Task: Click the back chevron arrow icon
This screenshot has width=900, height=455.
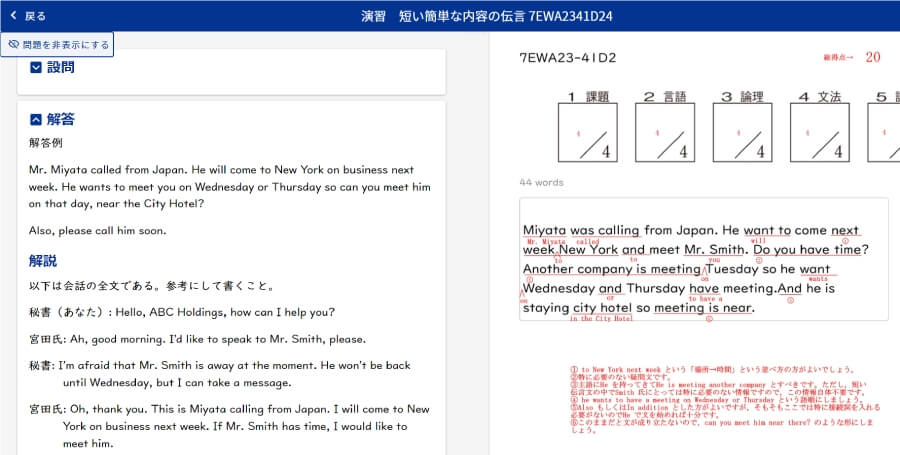Action: pos(14,16)
